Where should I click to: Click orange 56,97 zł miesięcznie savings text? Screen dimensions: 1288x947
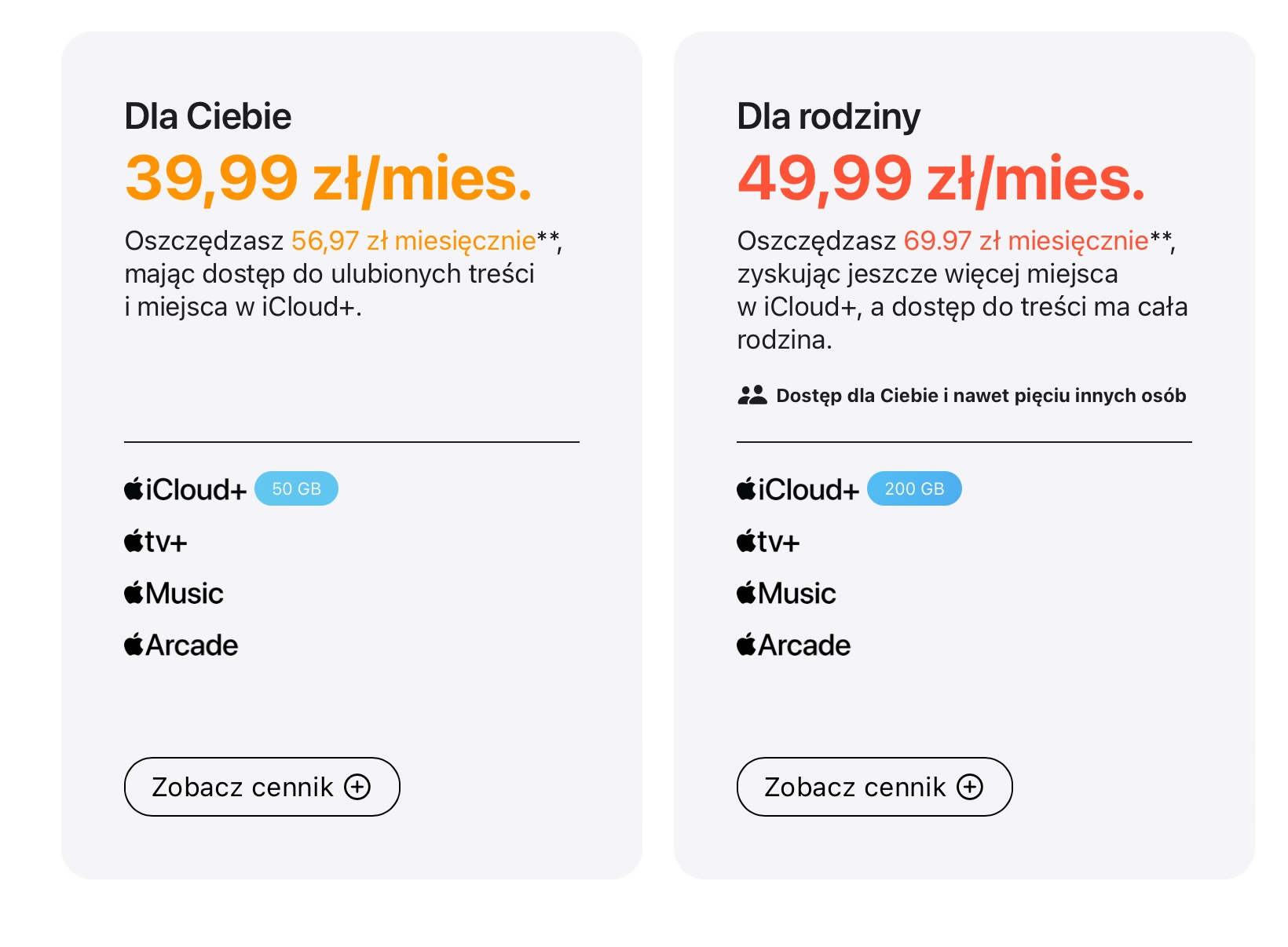point(413,240)
